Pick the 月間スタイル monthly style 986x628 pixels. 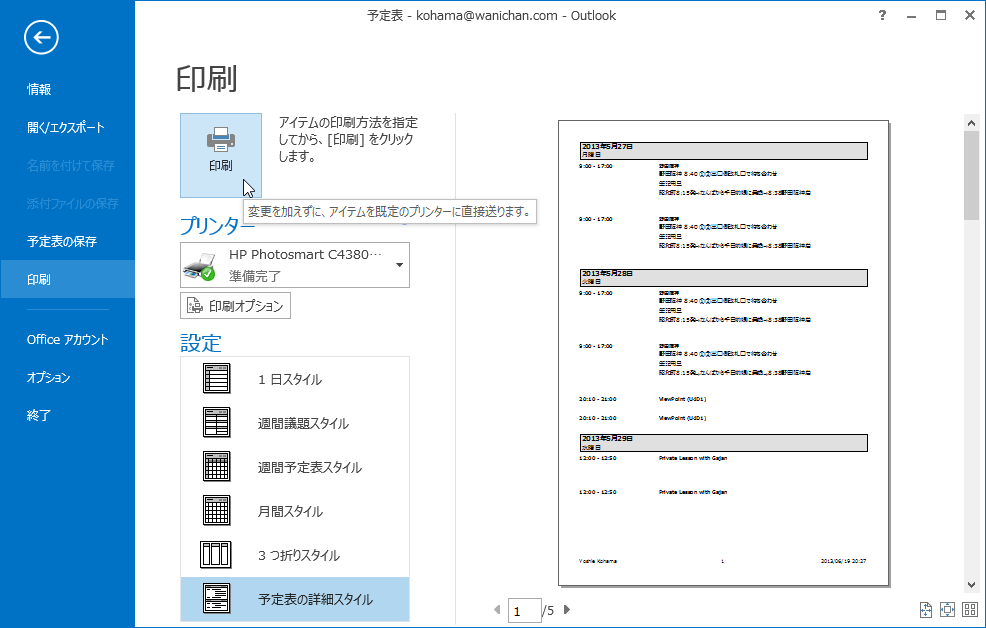click(x=295, y=511)
